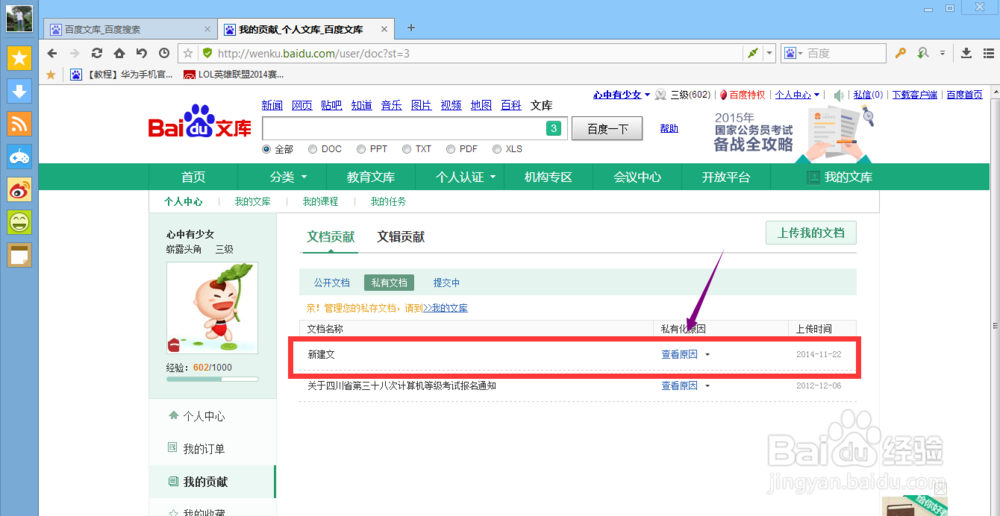Open search engine selector paw dropdown
Image resolution: width=1000 pixels, height=516 pixels.
[794, 54]
